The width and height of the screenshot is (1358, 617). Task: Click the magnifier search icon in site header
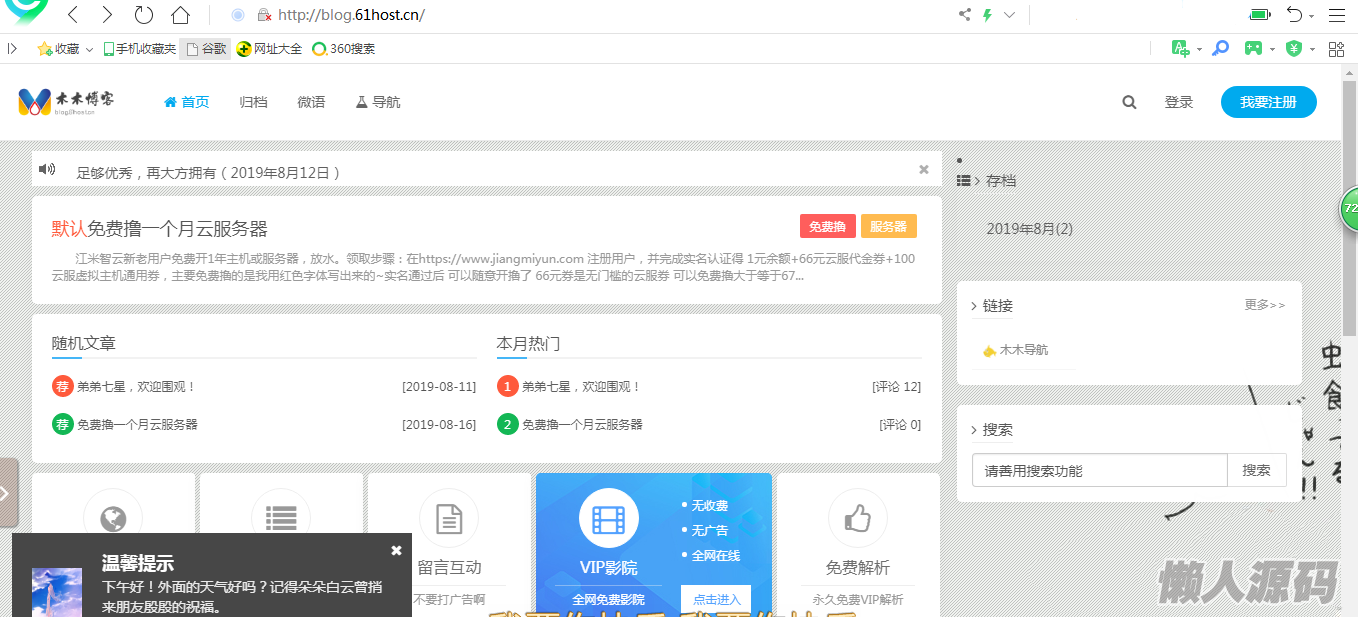click(x=1129, y=102)
